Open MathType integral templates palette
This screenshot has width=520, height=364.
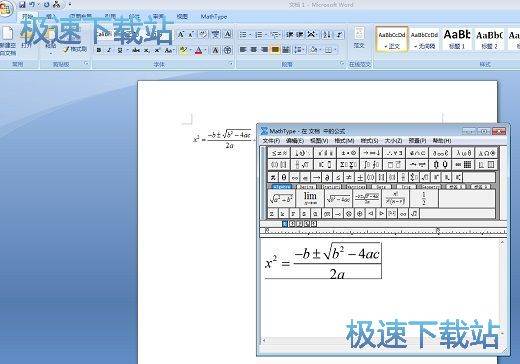(x=371, y=164)
